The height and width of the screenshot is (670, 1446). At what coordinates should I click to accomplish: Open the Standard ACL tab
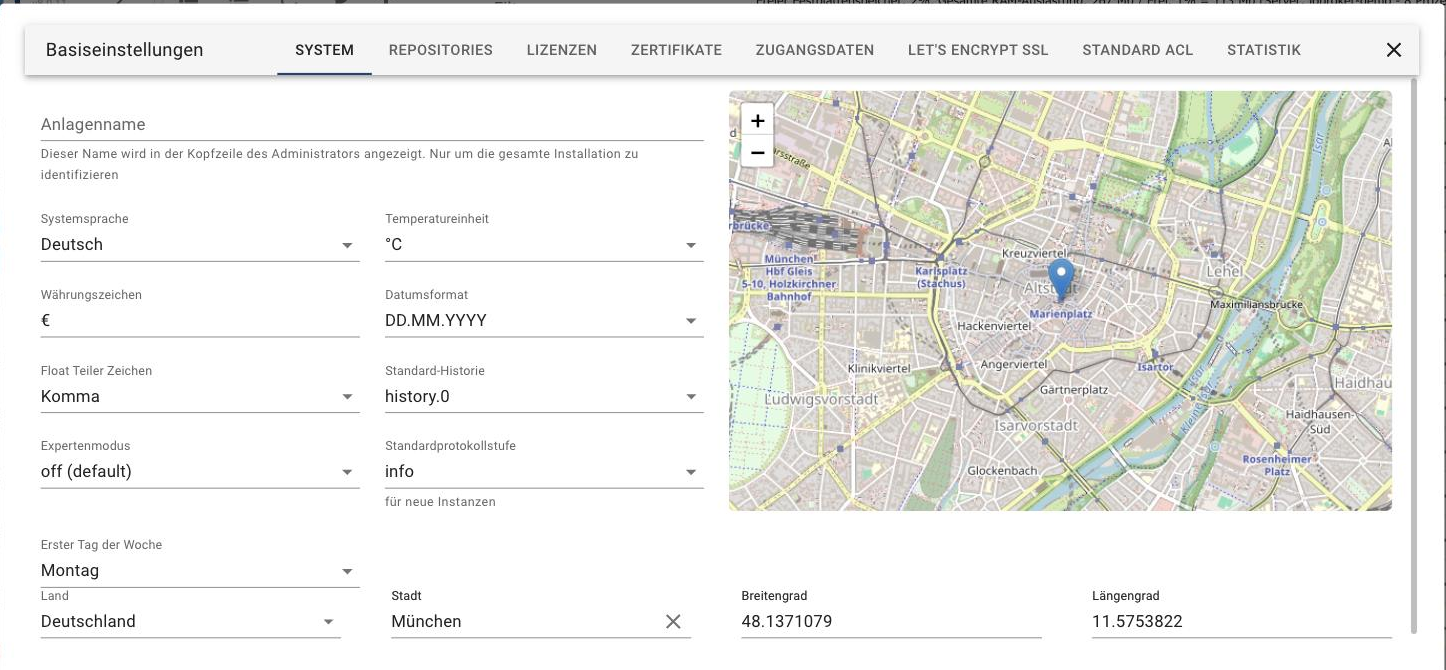pos(1138,50)
